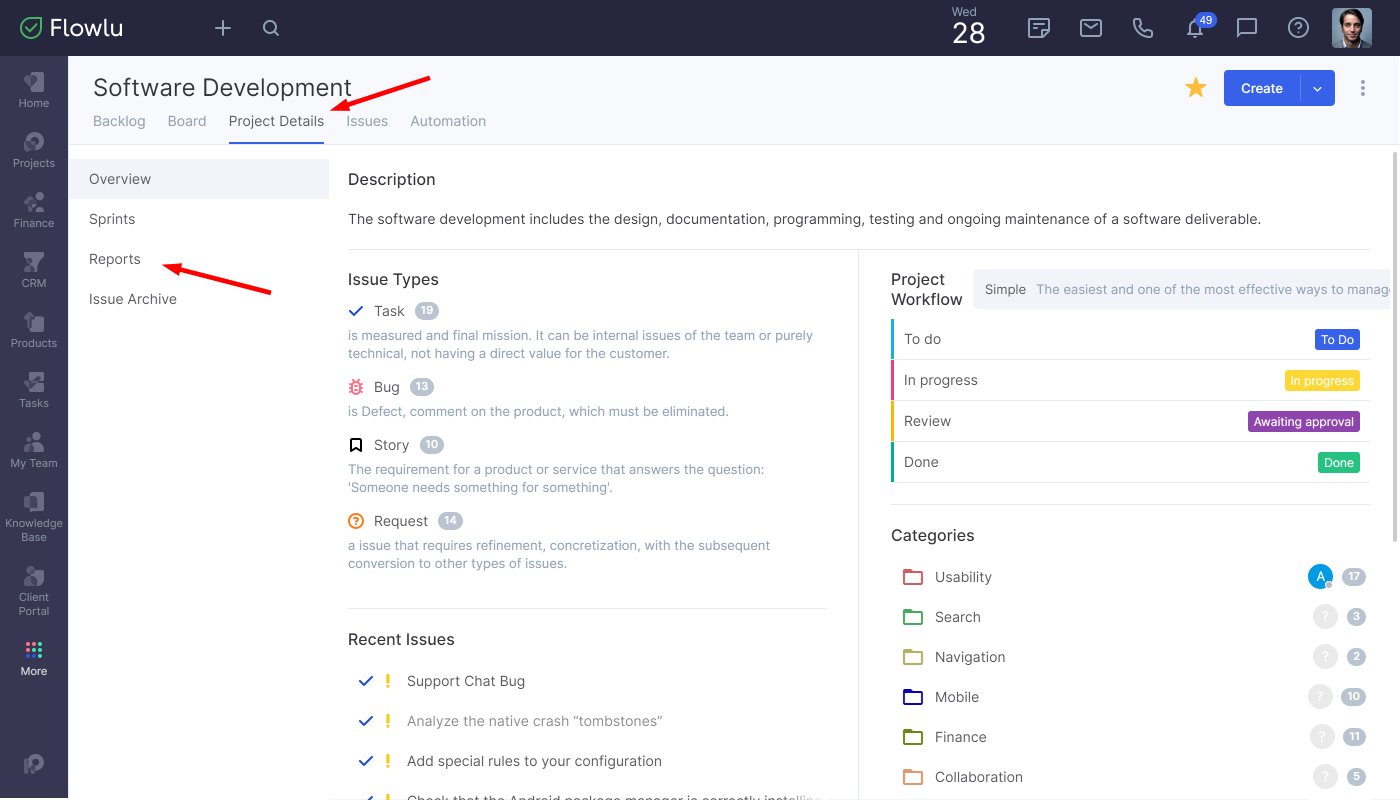1400x800 pixels.
Task: Open Knowledge Base from the sidebar
Action: 34,516
